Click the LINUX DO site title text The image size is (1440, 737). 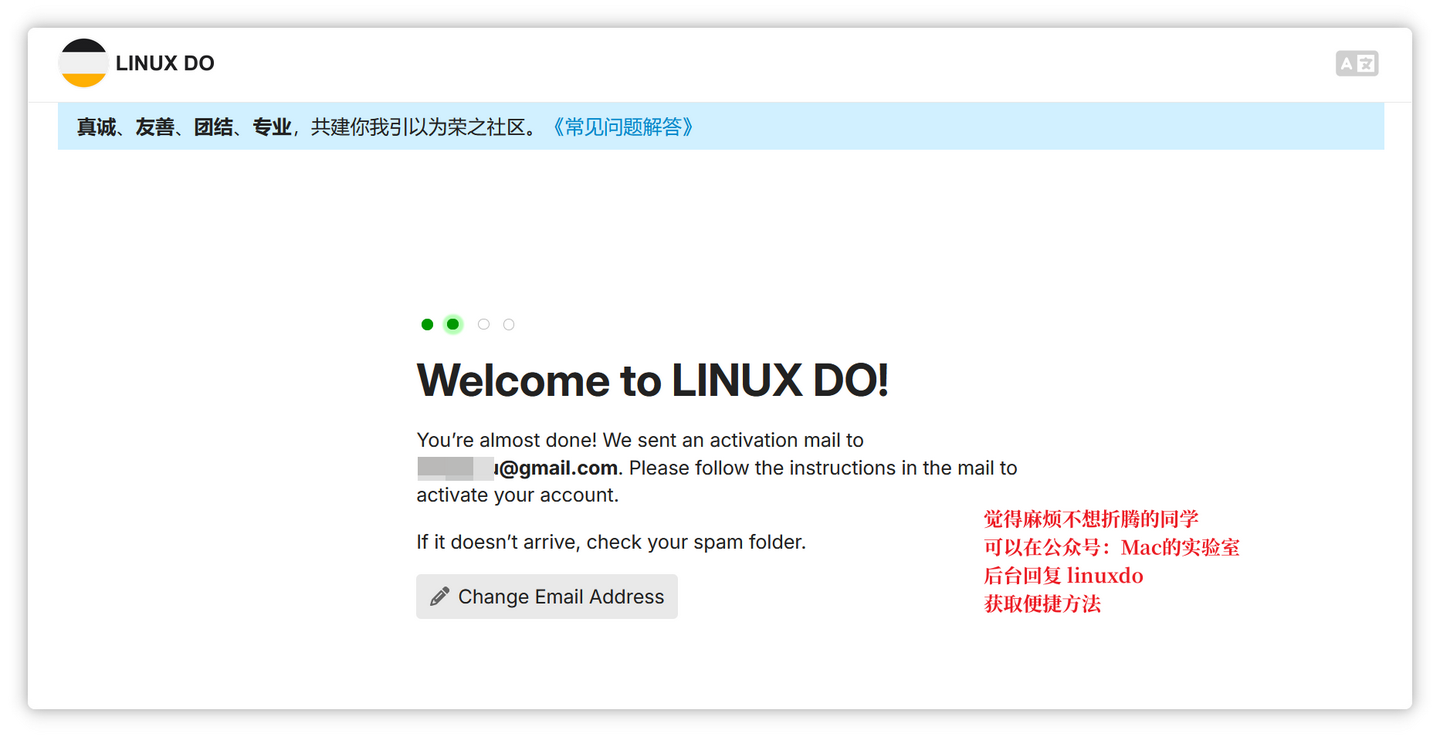(165, 62)
